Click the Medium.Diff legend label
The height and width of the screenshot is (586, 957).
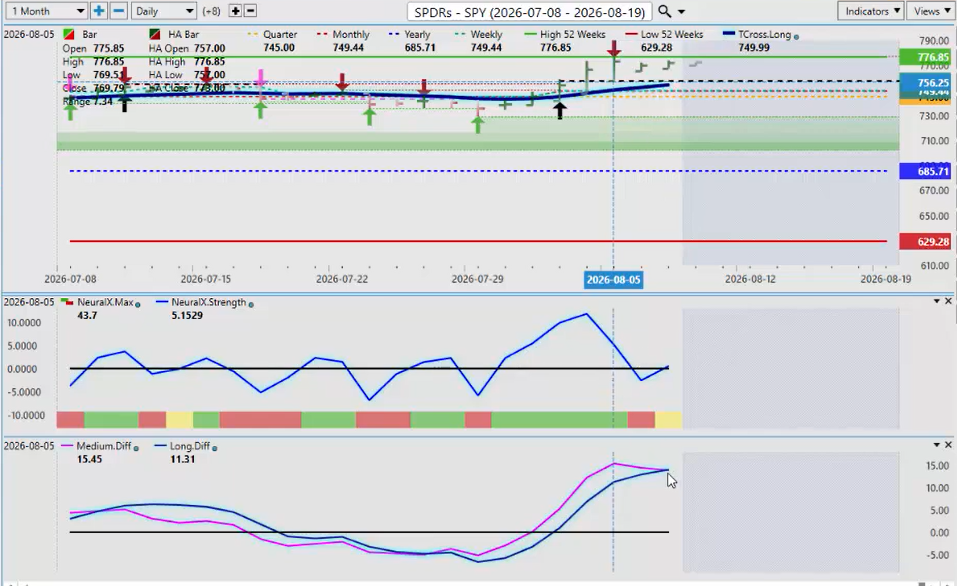(104, 446)
